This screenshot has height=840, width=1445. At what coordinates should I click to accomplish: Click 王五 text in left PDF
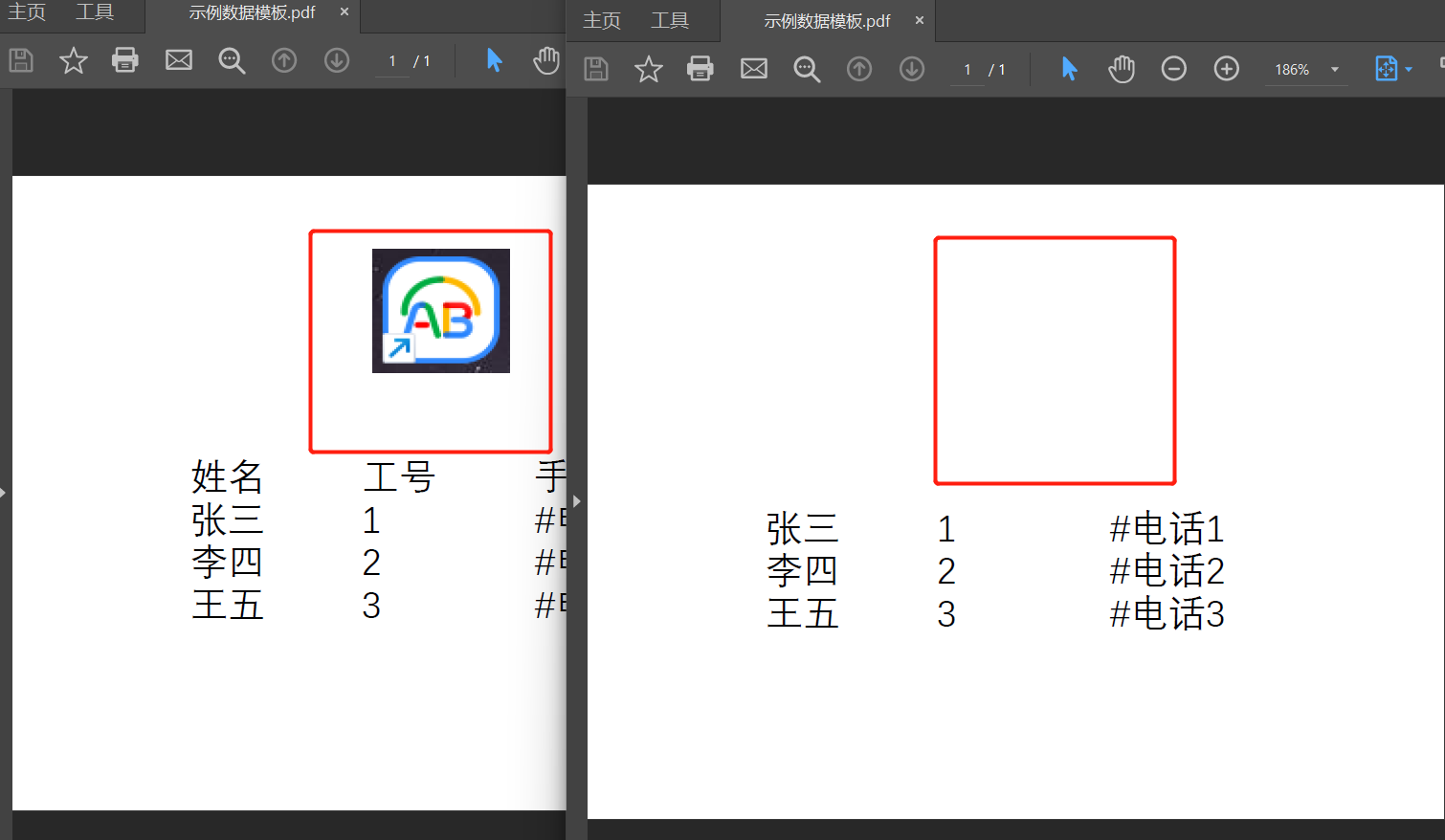[x=227, y=606]
